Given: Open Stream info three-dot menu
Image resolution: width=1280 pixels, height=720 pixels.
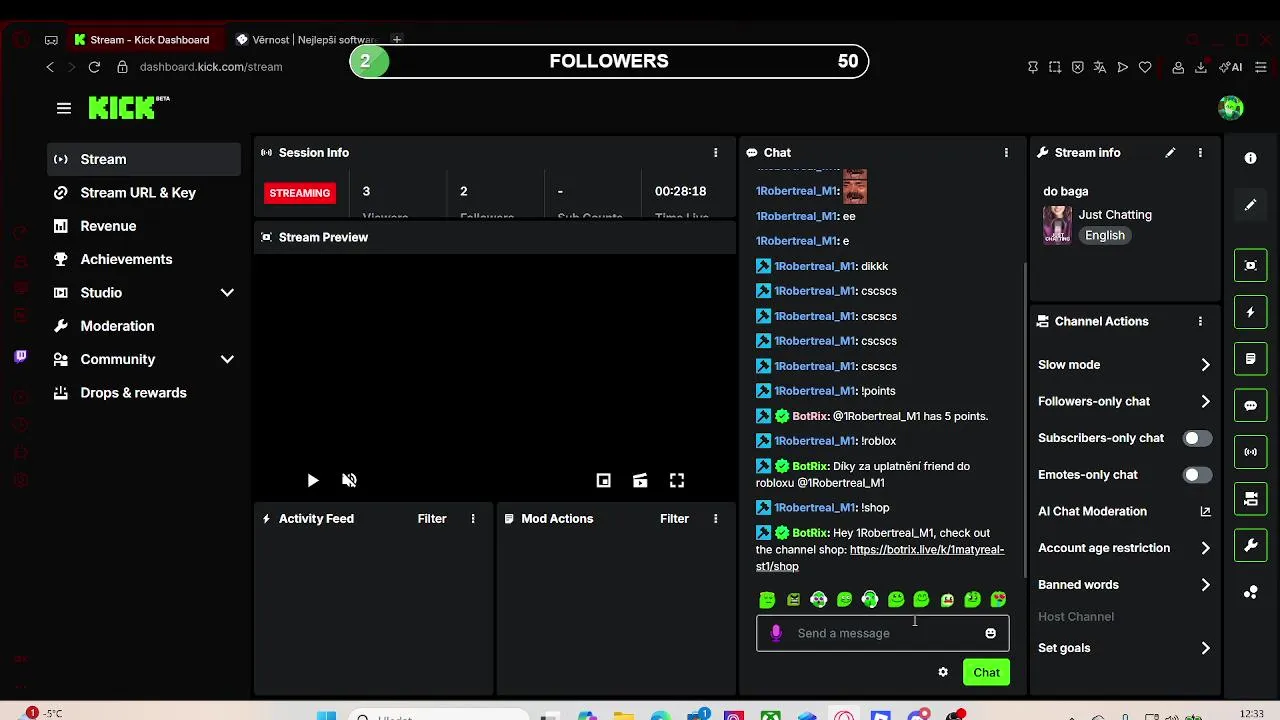Looking at the screenshot, I should tap(1200, 153).
